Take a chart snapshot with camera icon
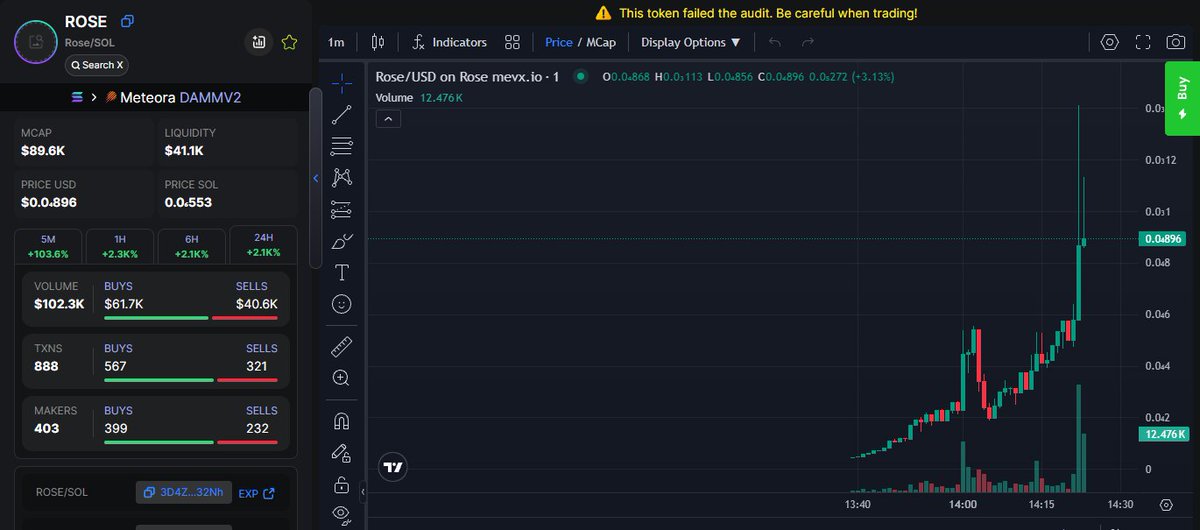The height and width of the screenshot is (530, 1200). click(x=1177, y=42)
